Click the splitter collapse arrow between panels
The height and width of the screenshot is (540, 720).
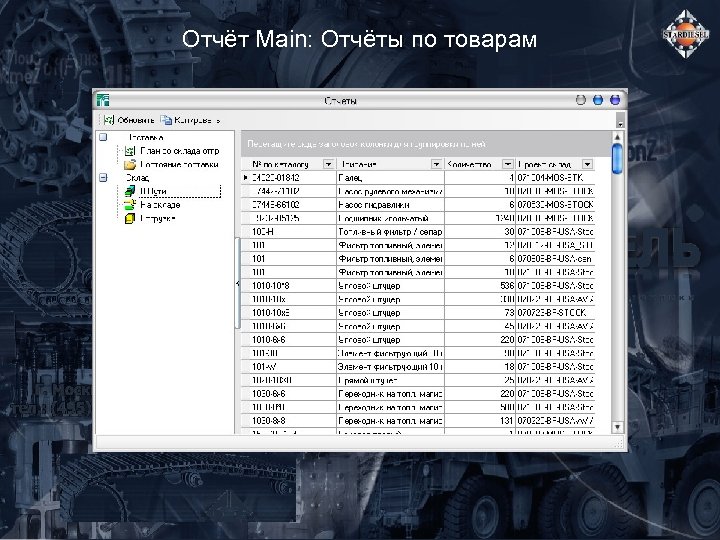click(237, 283)
